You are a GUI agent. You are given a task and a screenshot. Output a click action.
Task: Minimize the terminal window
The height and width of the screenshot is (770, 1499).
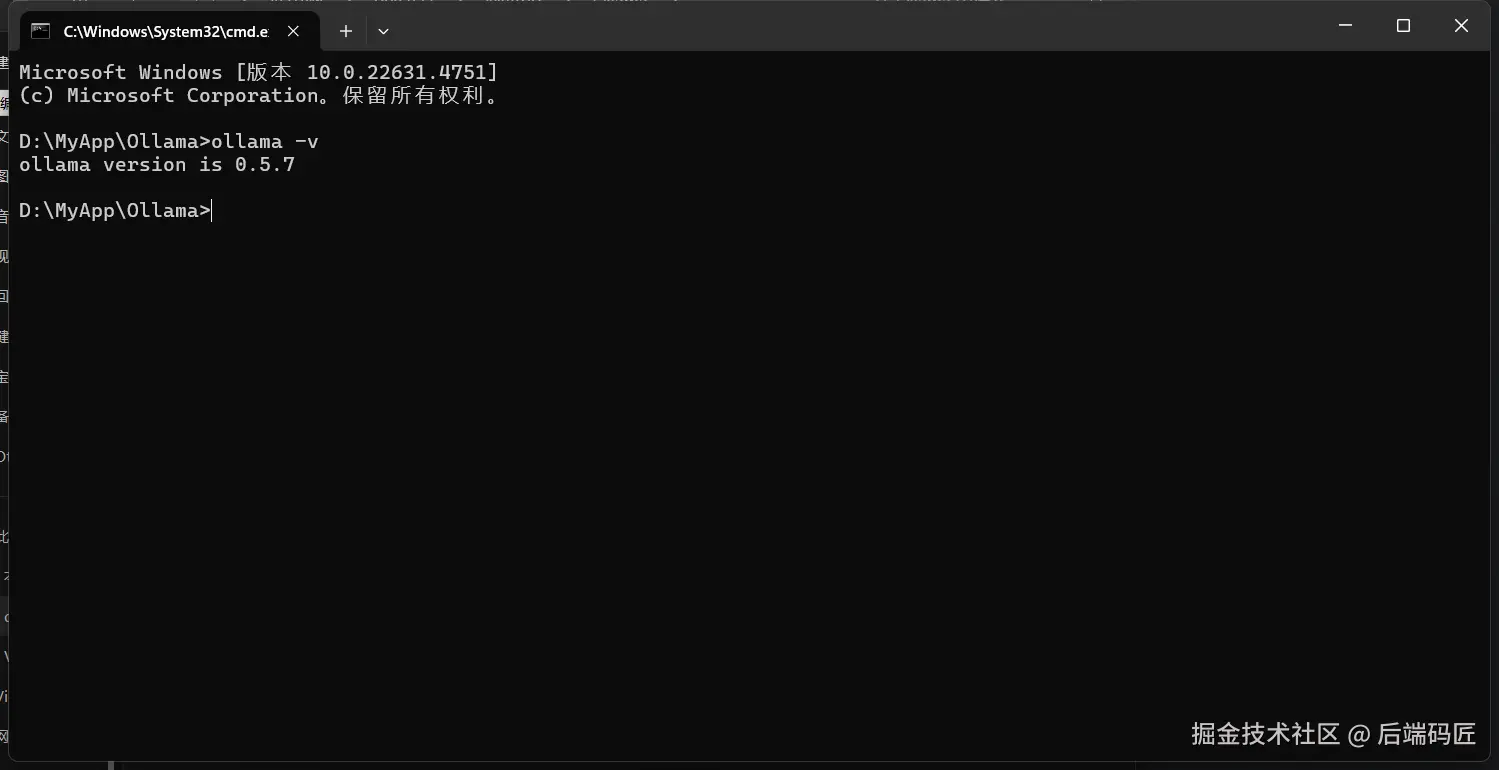[x=1345, y=26]
